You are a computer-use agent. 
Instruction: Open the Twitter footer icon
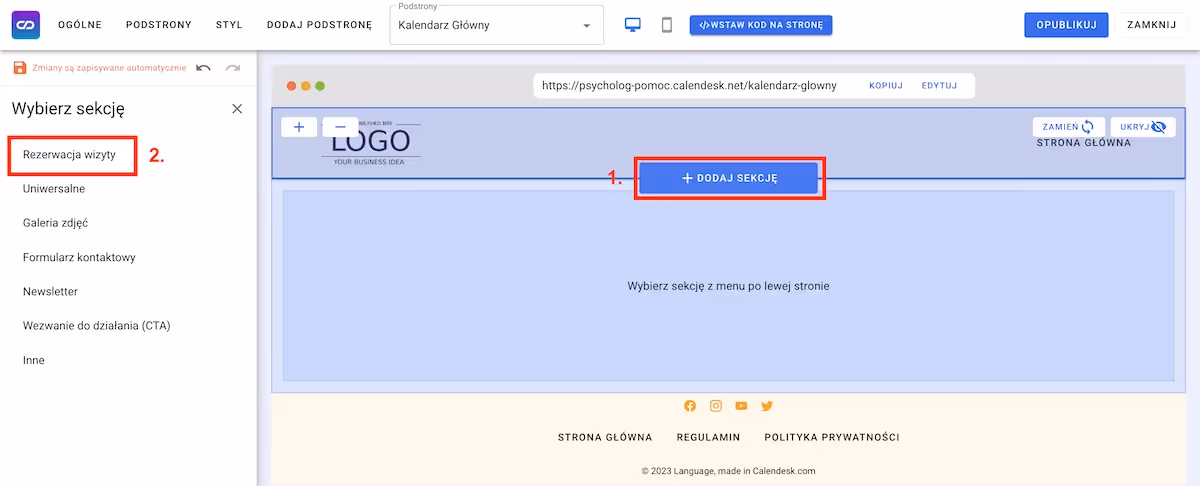[767, 406]
